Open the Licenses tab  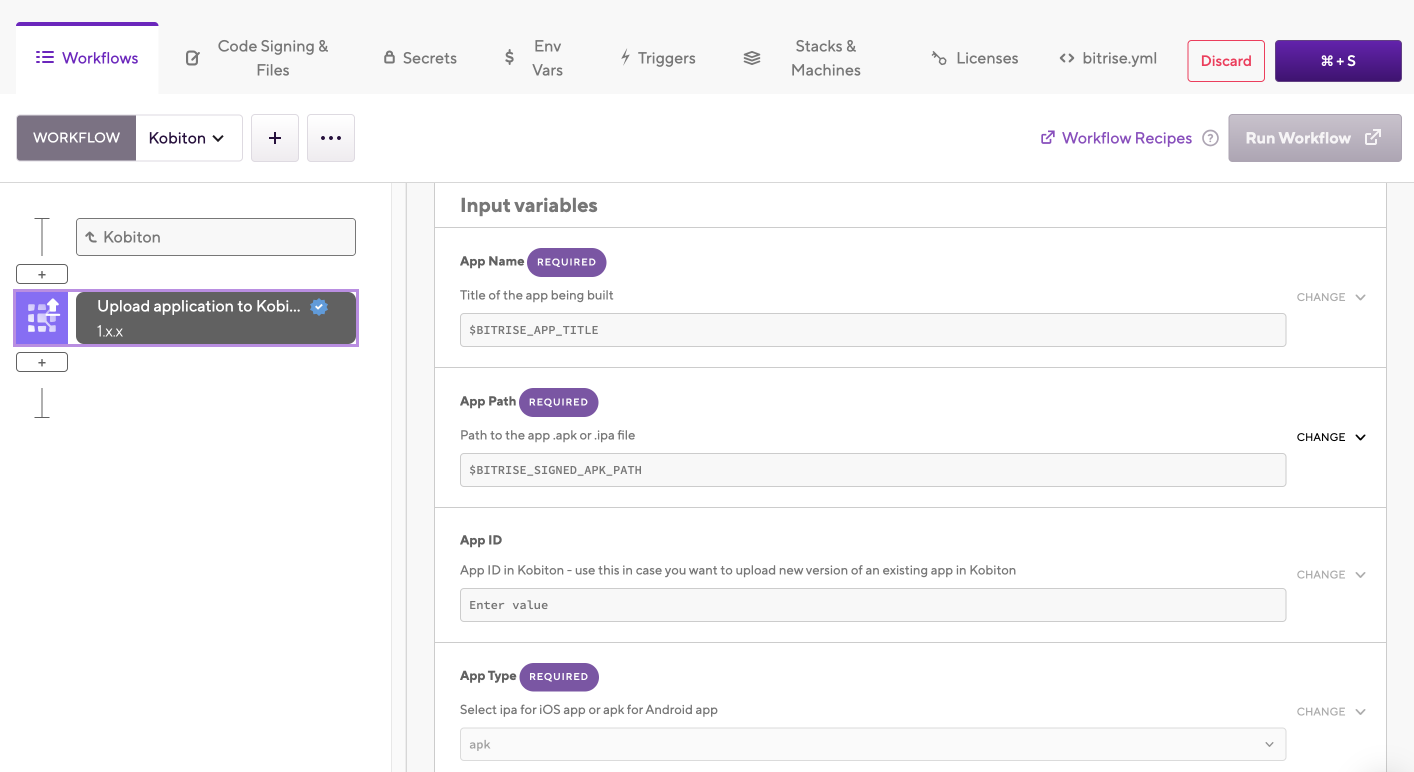[975, 58]
